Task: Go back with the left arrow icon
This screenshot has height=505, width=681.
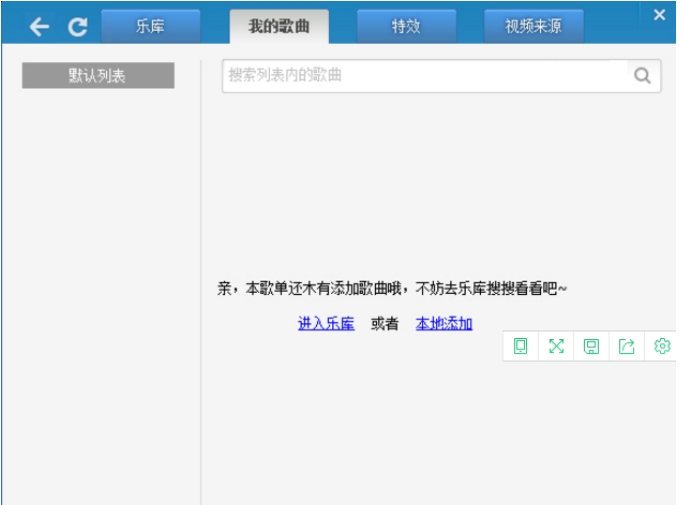Action: coord(39,27)
